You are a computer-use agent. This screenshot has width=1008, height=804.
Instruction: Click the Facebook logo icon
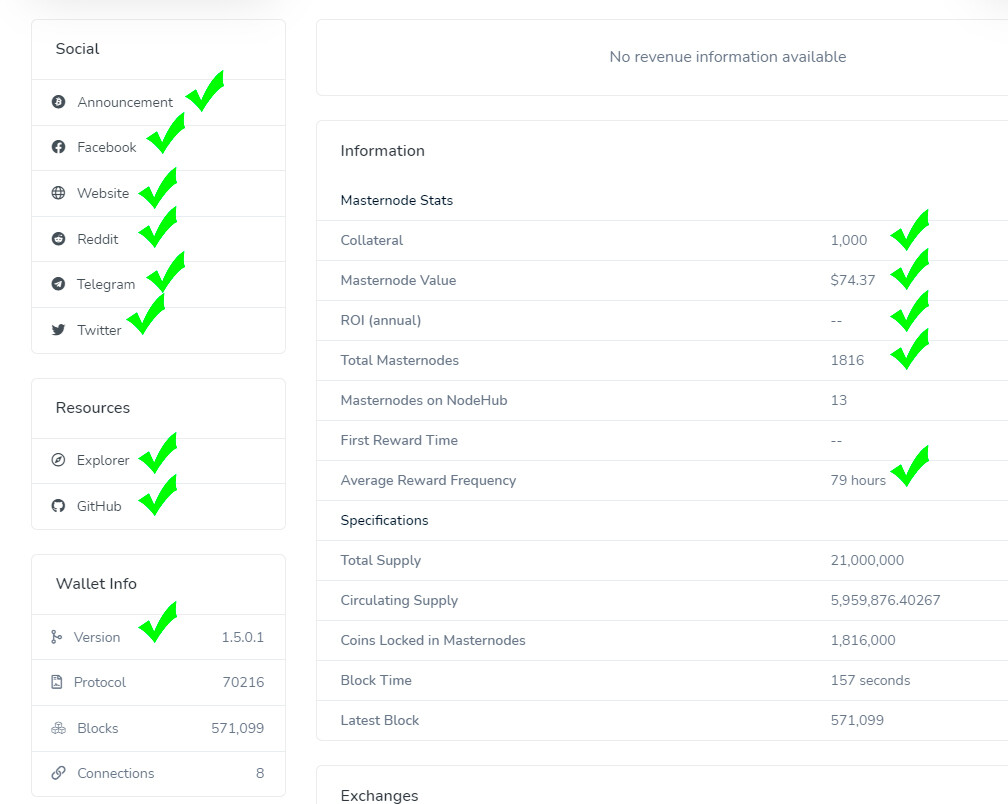58,147
